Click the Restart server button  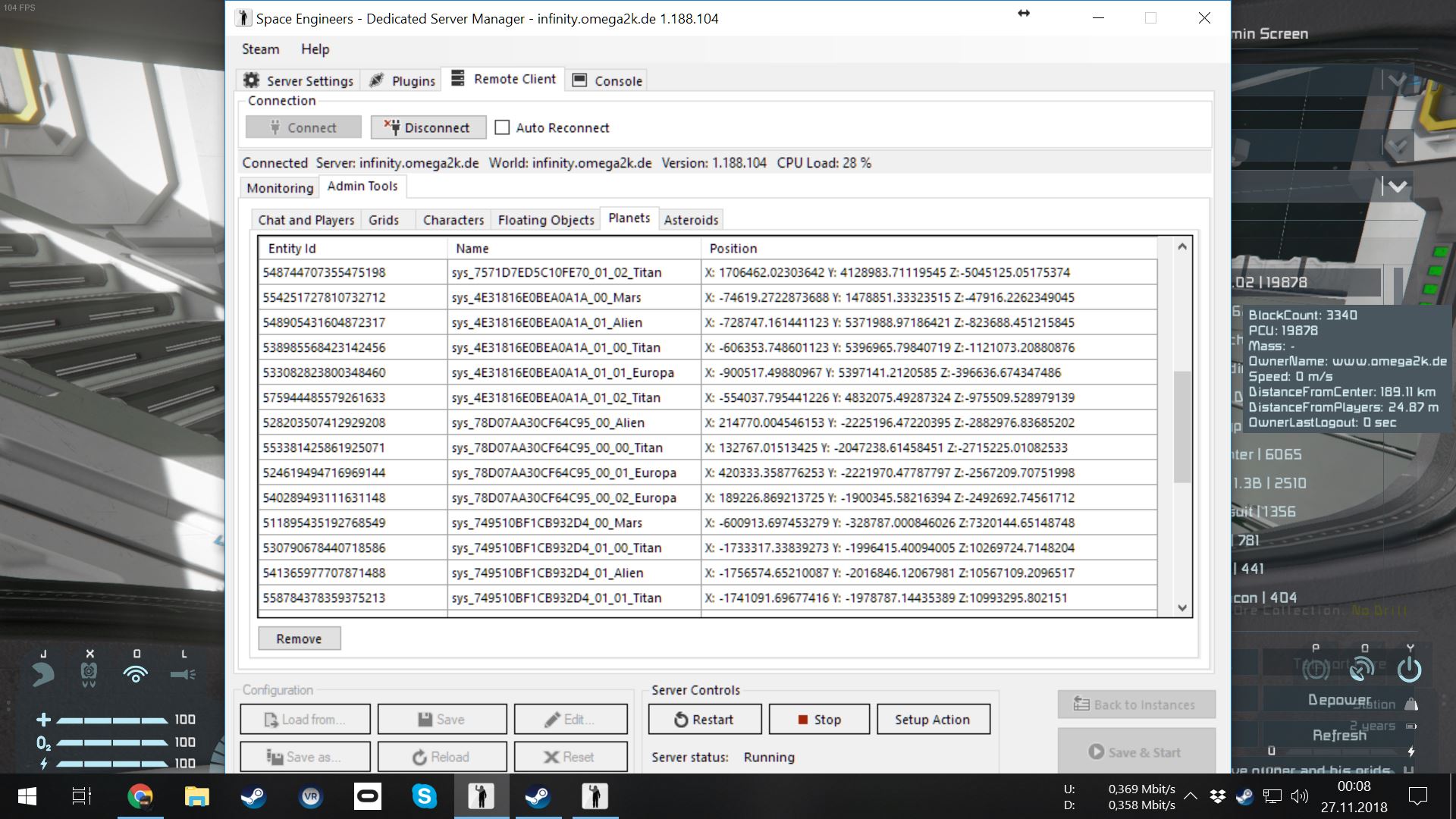pos(704,720)
